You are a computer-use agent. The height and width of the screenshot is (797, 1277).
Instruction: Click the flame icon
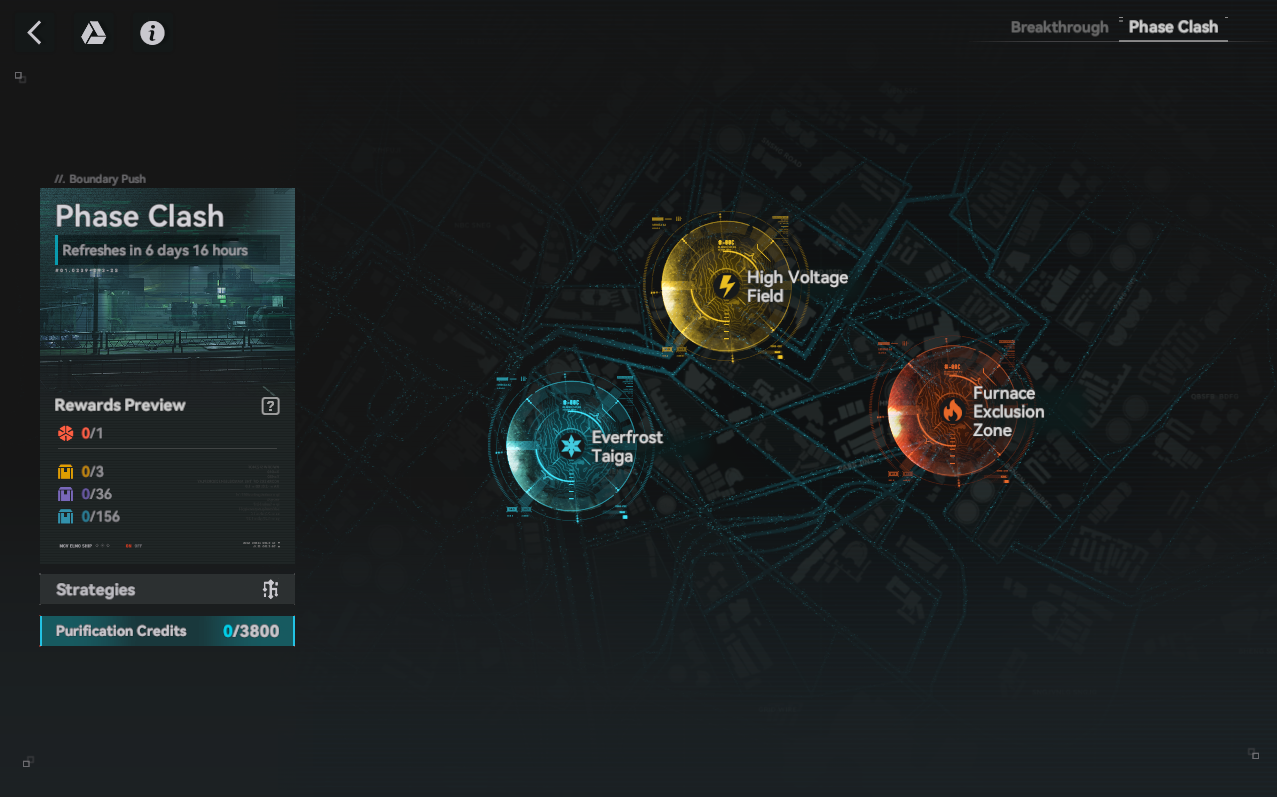point(952,410)
